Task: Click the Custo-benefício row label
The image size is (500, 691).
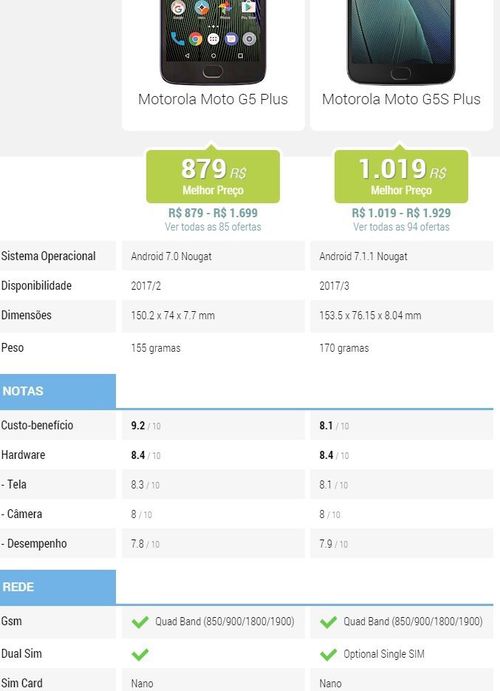Action: [37, 425]
